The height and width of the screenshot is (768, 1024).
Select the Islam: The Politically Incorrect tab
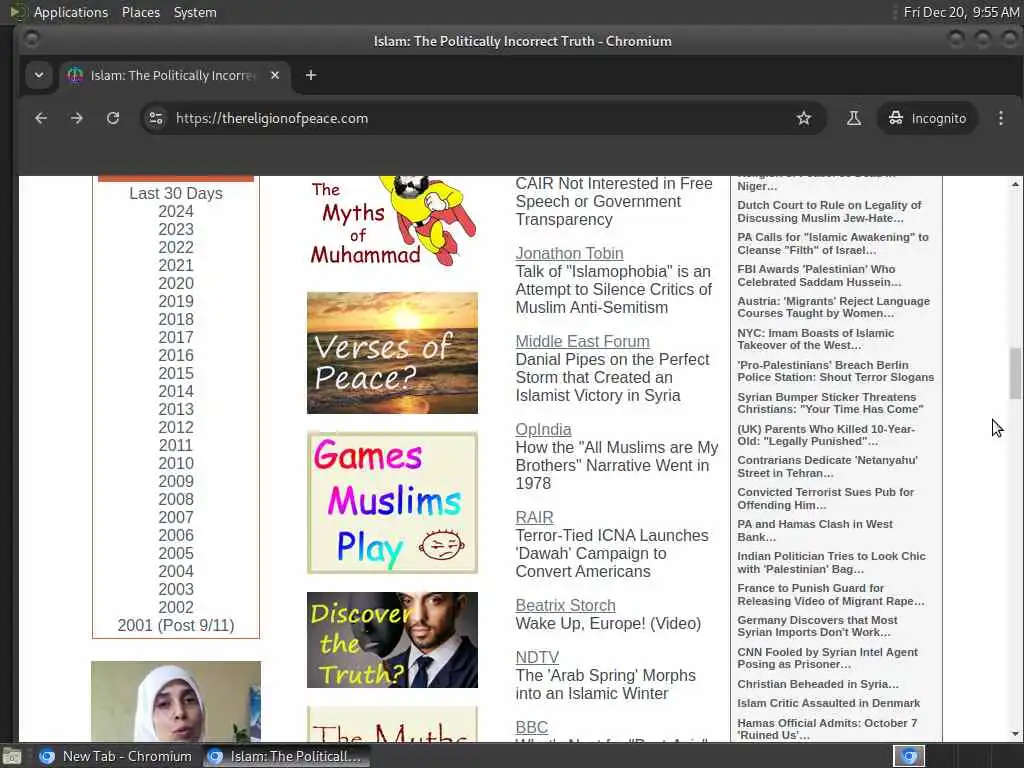click(x=174, y=75)
